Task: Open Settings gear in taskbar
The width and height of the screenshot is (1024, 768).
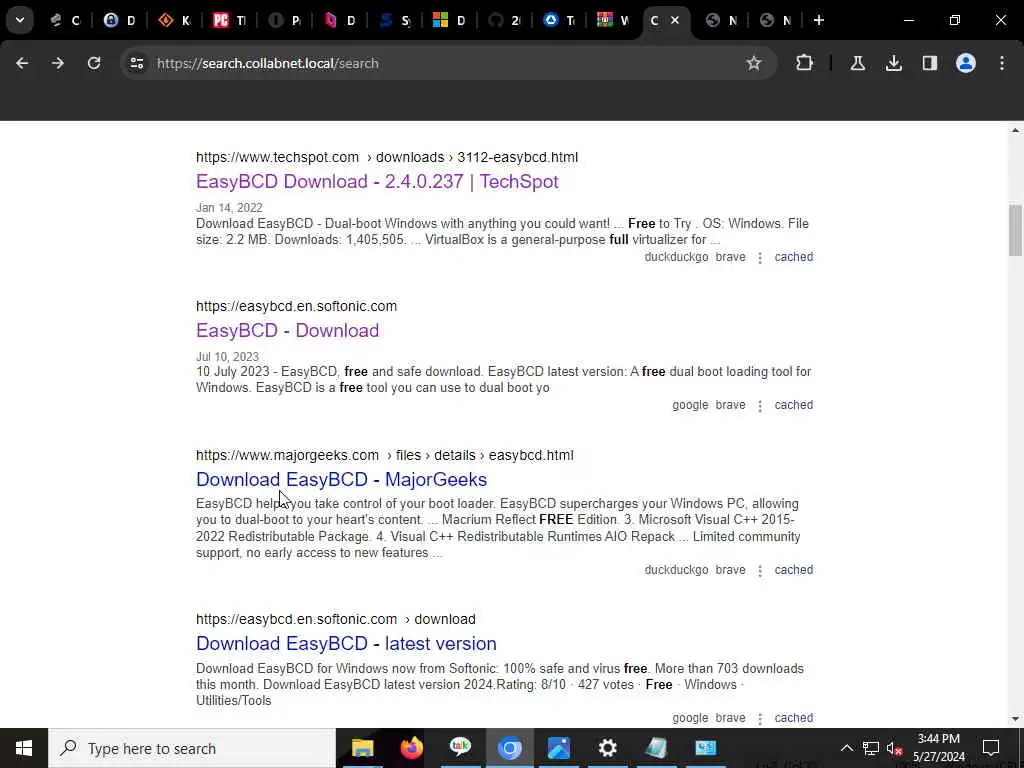Action: click(x=607, y=748)
